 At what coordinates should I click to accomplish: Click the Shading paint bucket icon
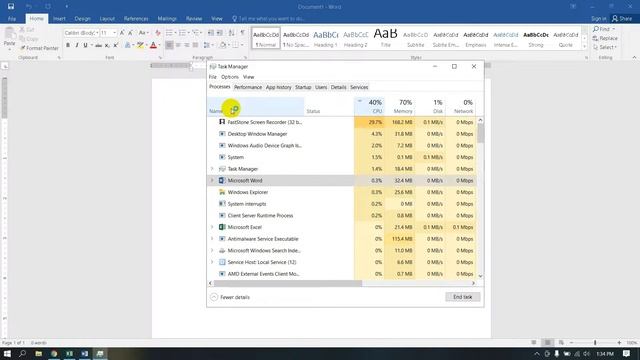[222, 45]
